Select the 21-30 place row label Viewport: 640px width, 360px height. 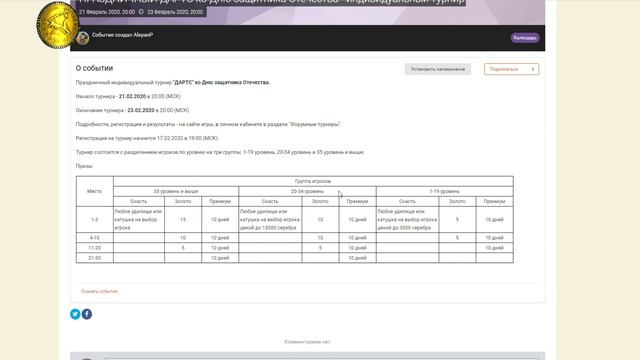click(x=95, y=258)
